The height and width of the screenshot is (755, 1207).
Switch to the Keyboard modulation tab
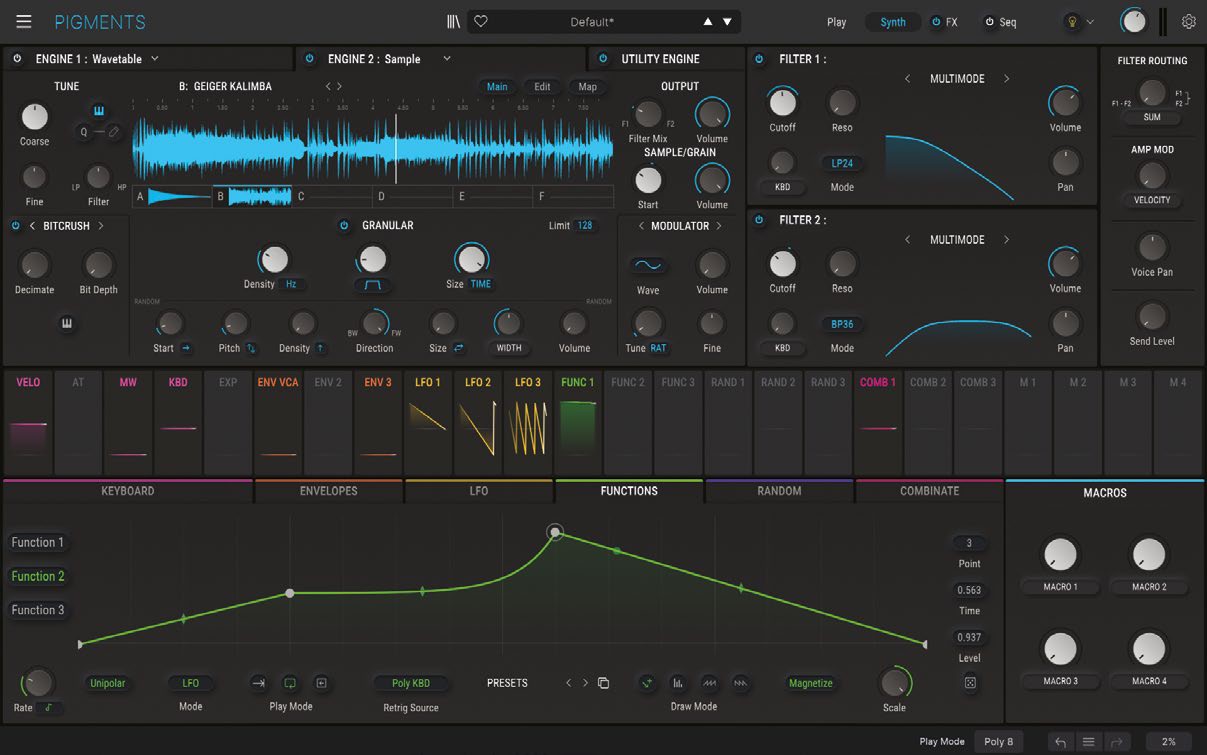point(128,491)
